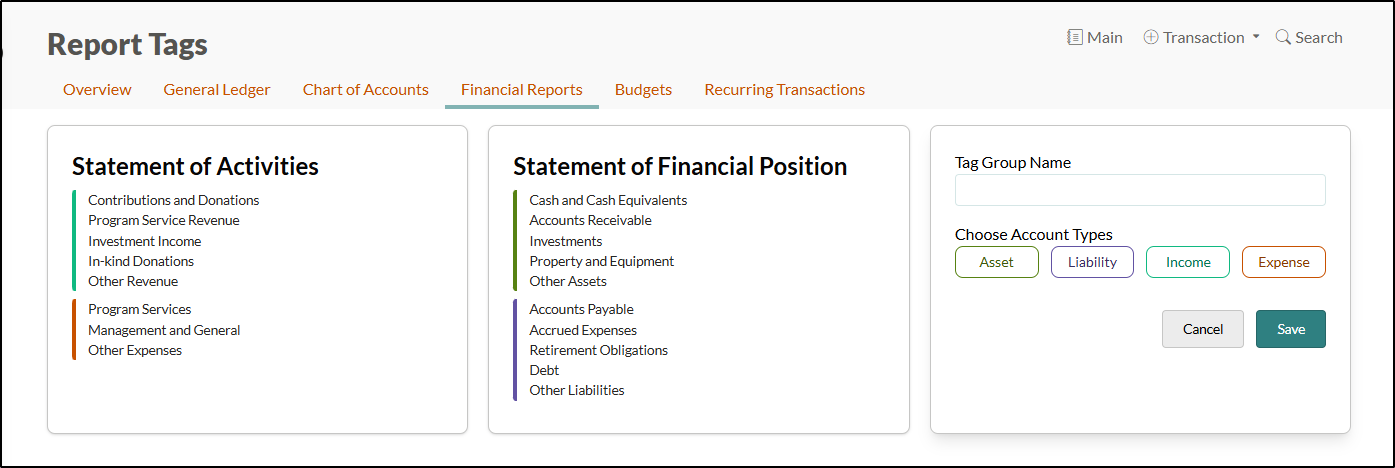Open the General Ledger tab
The height and width of the screenshot is (468, 1395).
click(217, 90)
